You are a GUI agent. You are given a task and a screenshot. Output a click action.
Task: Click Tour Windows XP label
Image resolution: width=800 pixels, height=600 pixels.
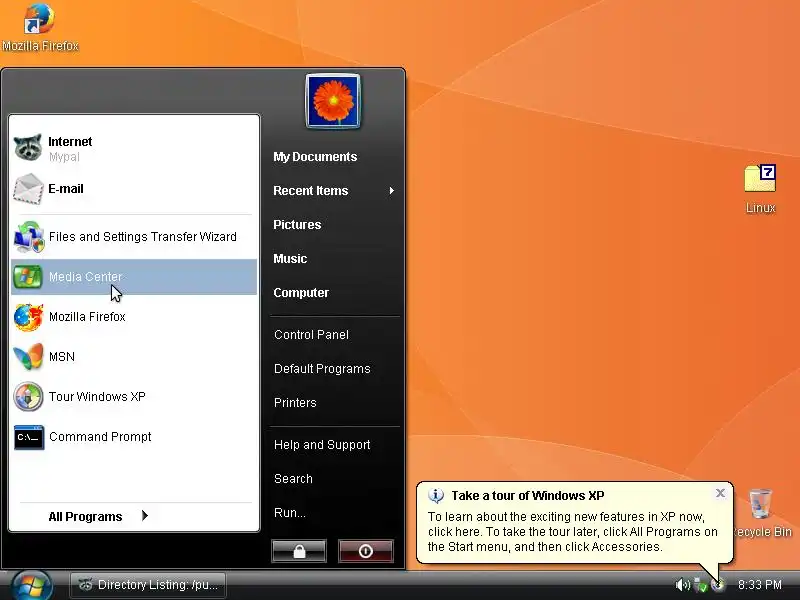(x=97, y=396)
